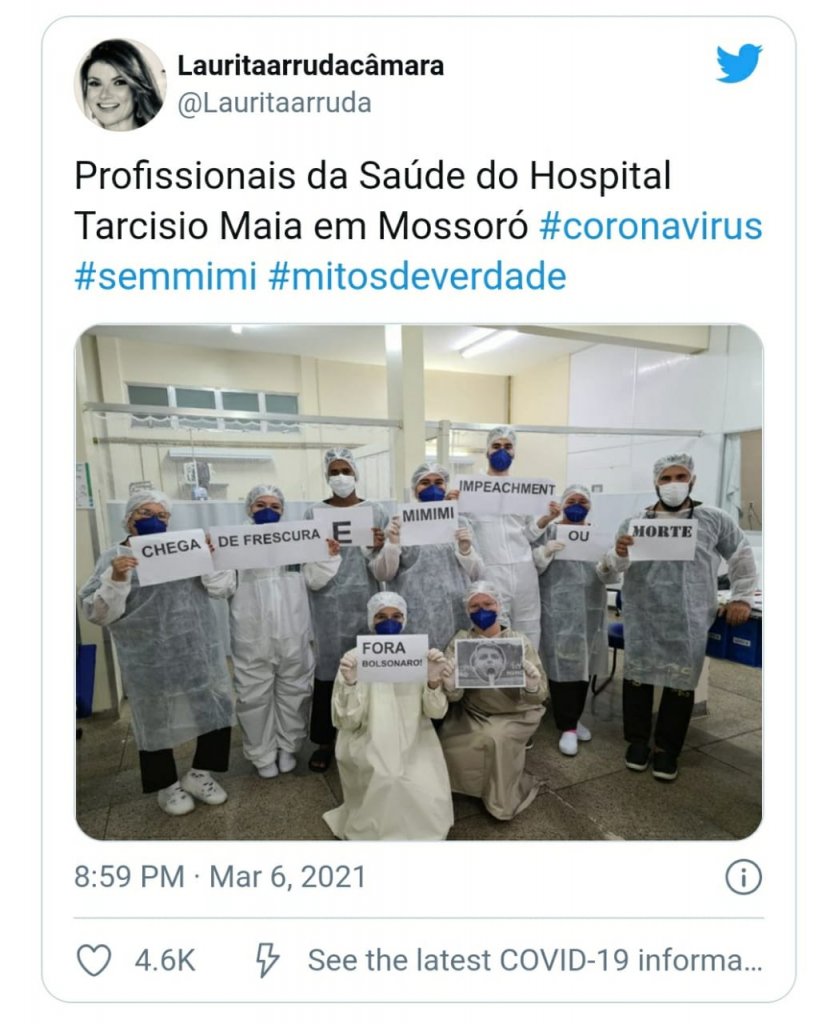Open the #mitosdeverdade hashtag
The image size is (830, 1024).
417,276
